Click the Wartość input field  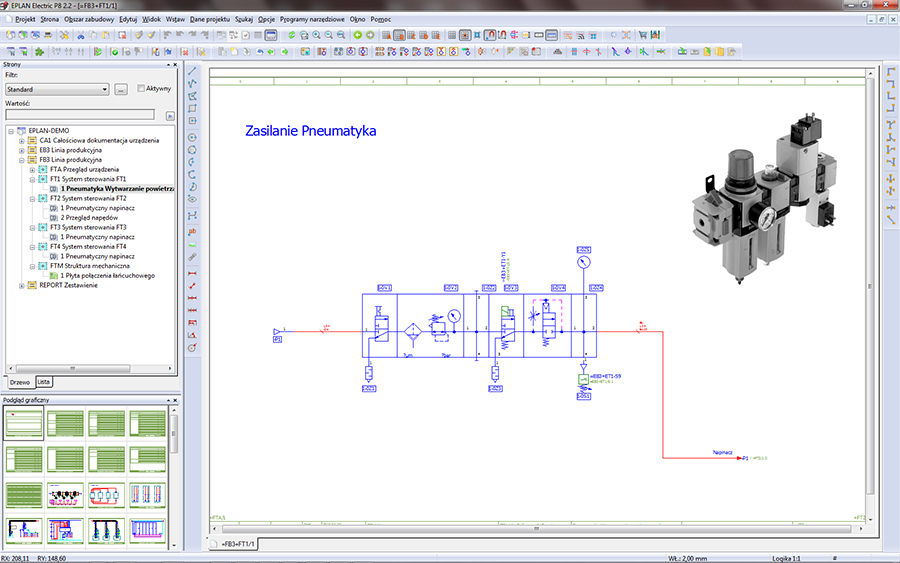pos(80,115)
